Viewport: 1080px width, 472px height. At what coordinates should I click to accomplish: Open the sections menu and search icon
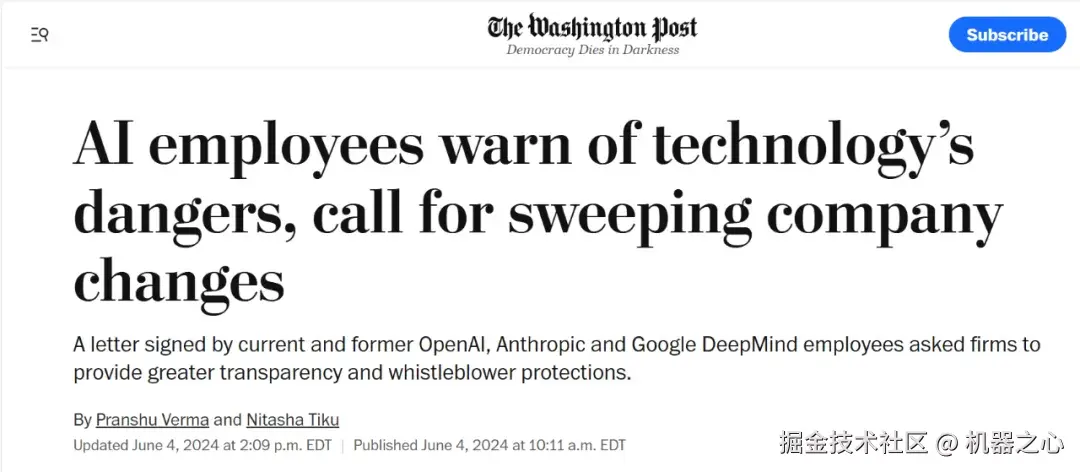click(40, 35)
